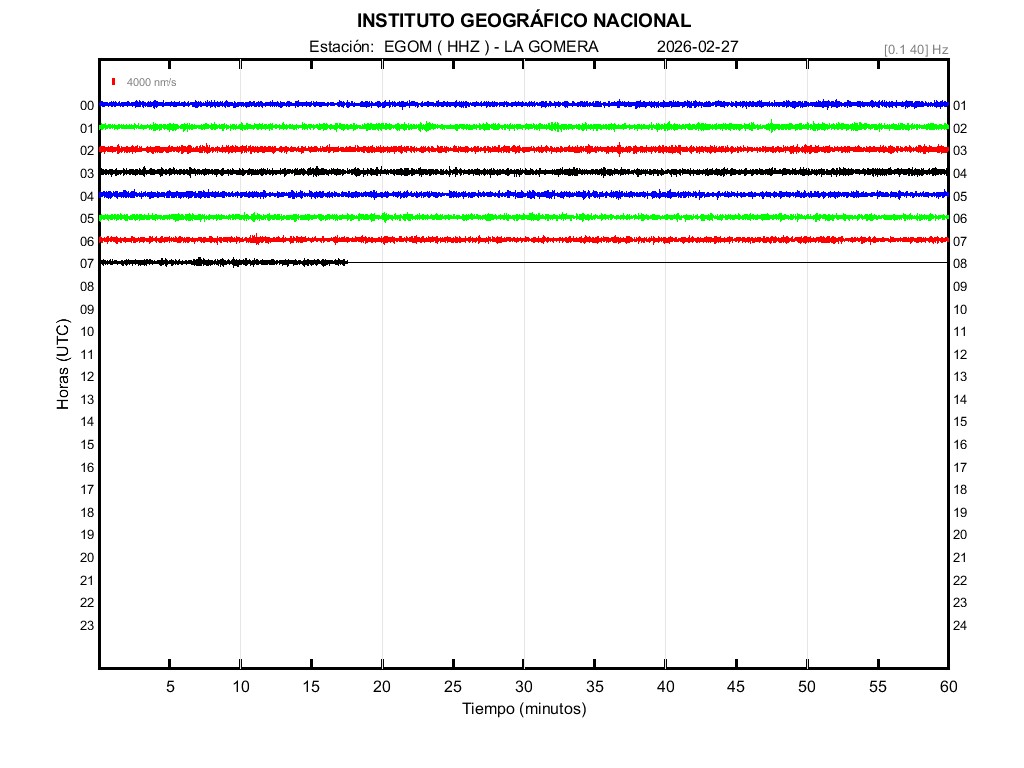Select the 2026-02-27 date text
Image resolution: width=1024 pixels, height=768 pixels.
(698, 47)
